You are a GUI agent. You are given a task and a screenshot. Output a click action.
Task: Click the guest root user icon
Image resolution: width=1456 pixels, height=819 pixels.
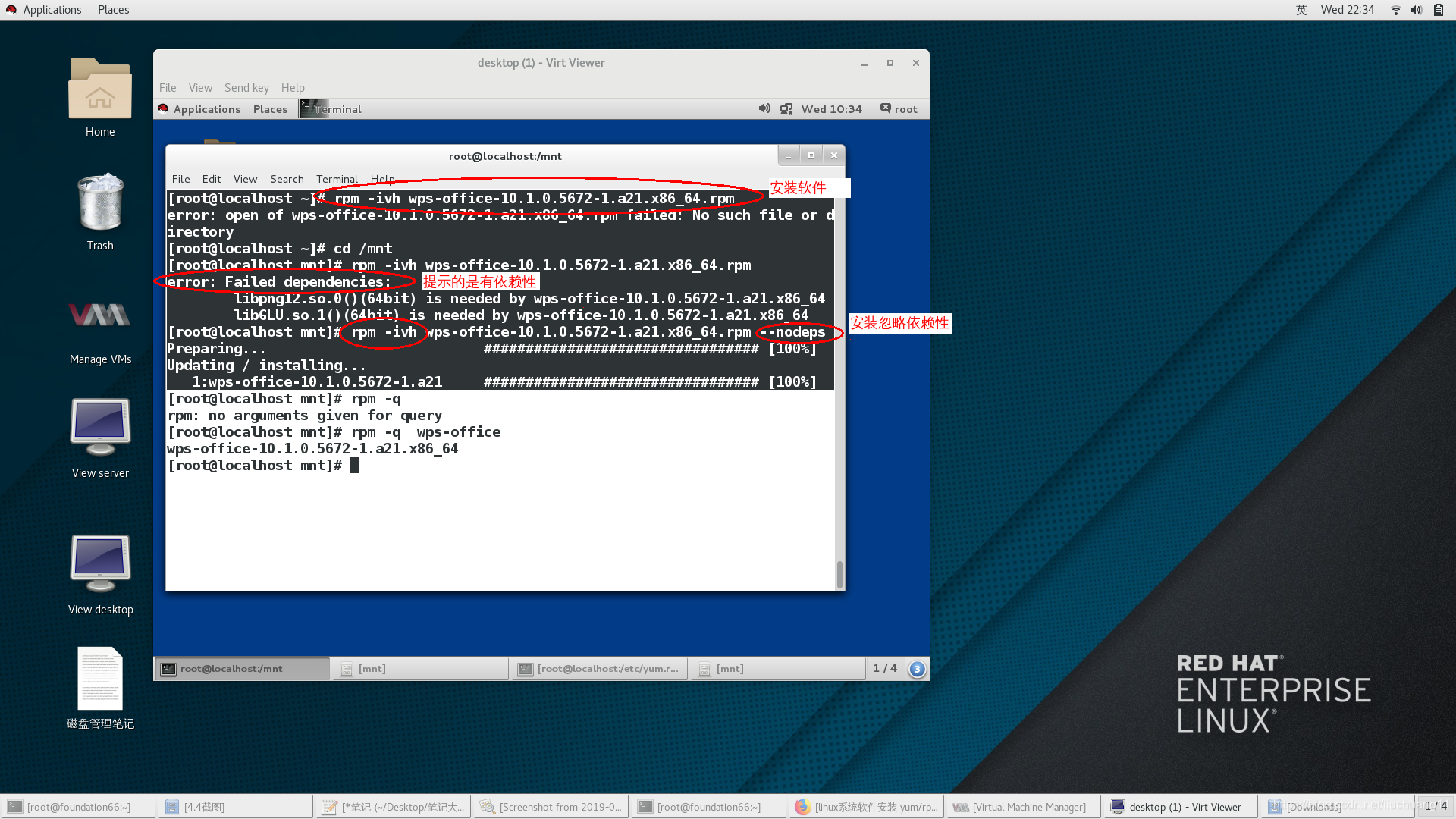(x=885, y=108)
